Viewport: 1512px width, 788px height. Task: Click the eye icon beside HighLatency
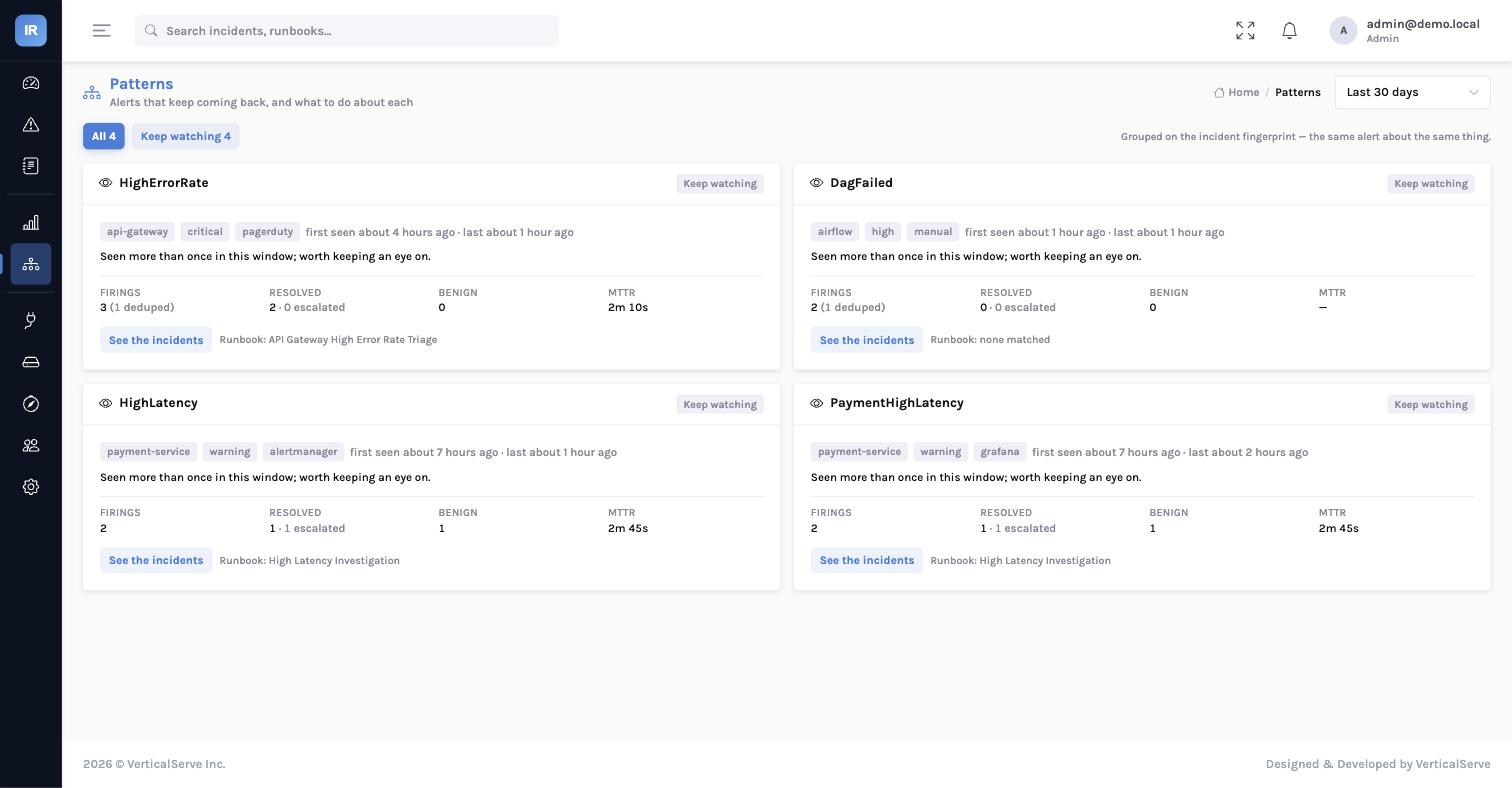[x=106, y=403]
